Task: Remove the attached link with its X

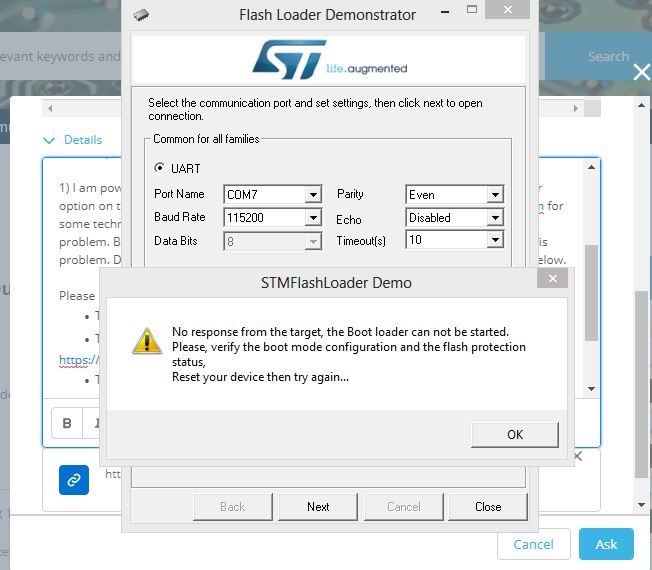Action: point(578,456)
